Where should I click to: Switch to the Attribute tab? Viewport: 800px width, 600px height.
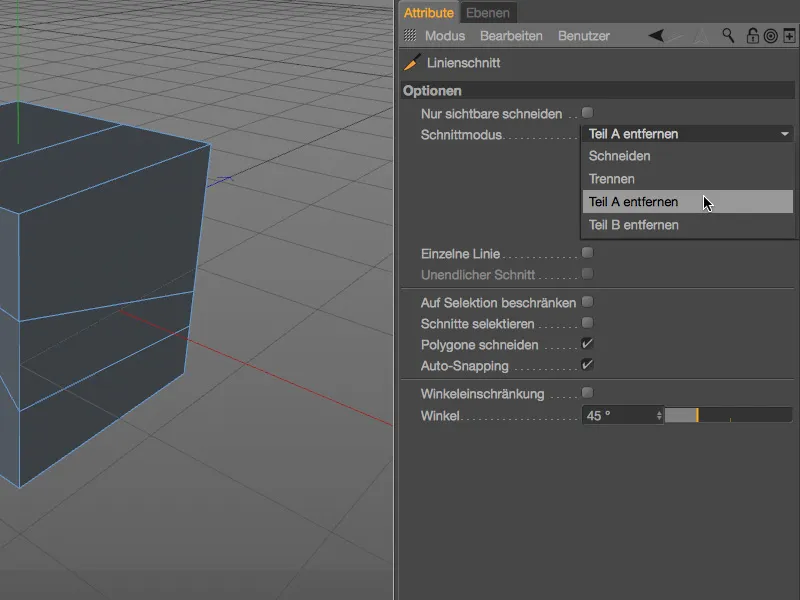coord(429,13)
